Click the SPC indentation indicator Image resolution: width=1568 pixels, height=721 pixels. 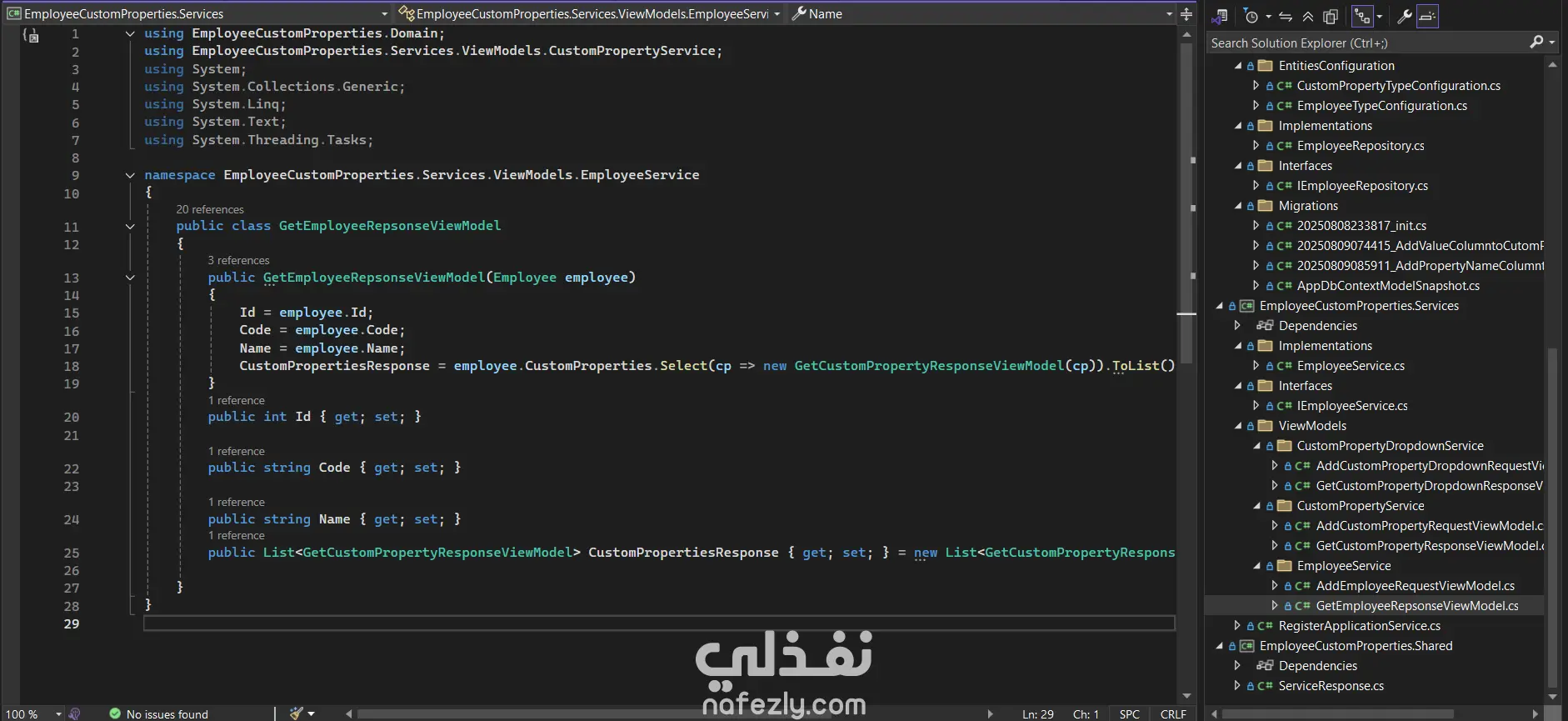[x=1130, y=713]
